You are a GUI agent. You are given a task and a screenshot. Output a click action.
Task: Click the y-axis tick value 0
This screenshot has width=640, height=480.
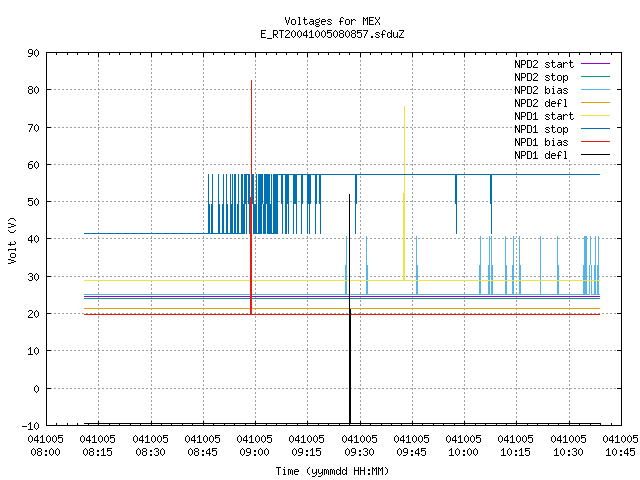[36, 389]
